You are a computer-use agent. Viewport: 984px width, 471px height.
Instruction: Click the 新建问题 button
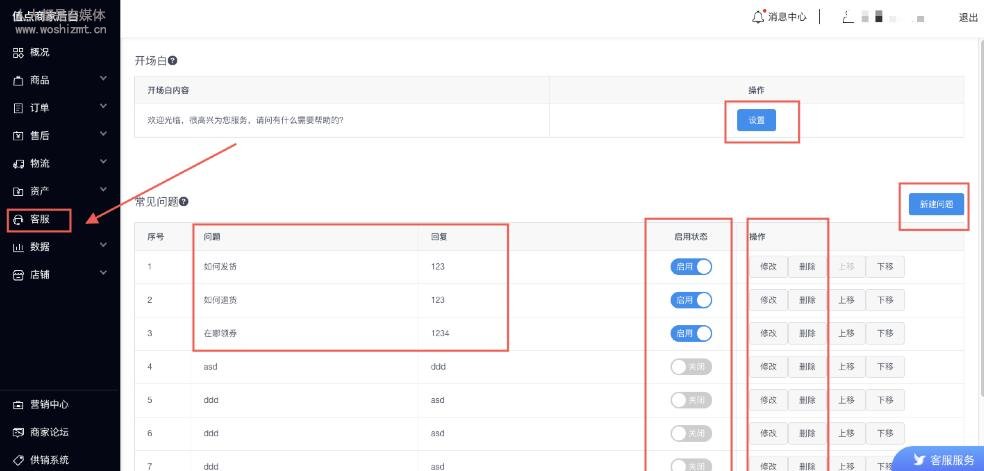936,204
